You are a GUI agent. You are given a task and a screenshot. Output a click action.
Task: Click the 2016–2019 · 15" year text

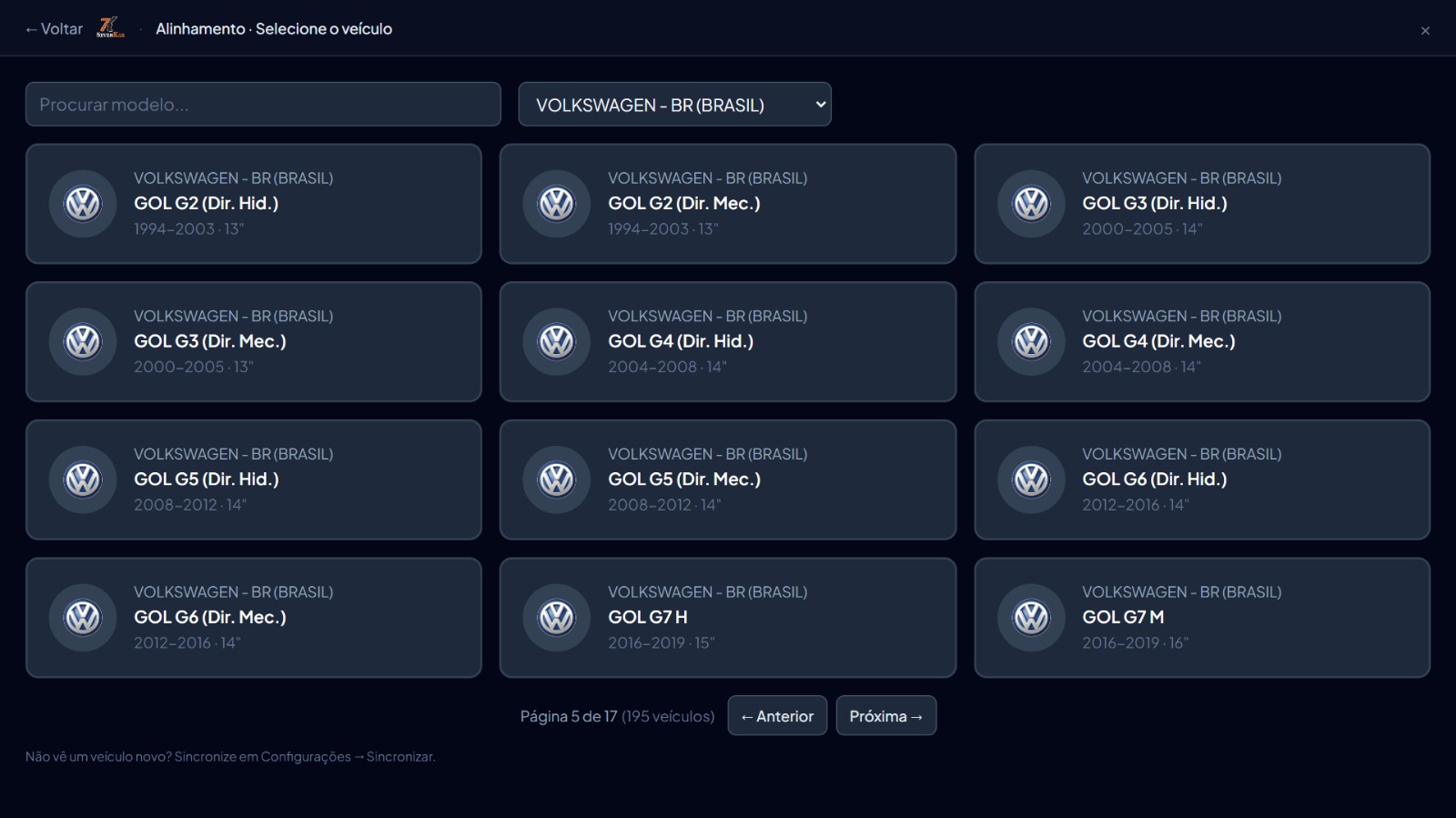662,643
